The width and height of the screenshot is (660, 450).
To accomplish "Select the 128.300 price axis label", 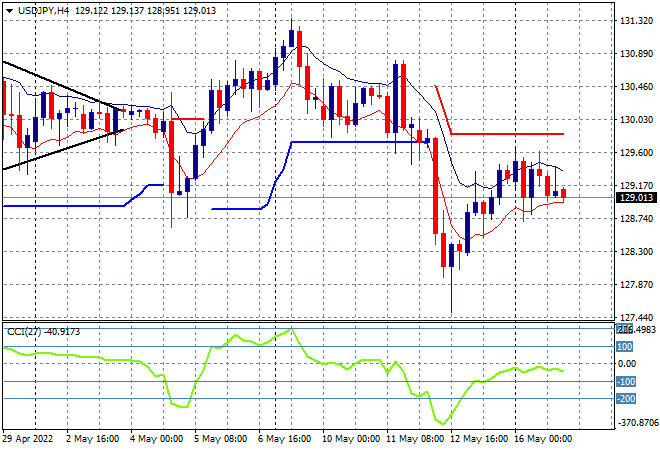I will click(637, 252).
